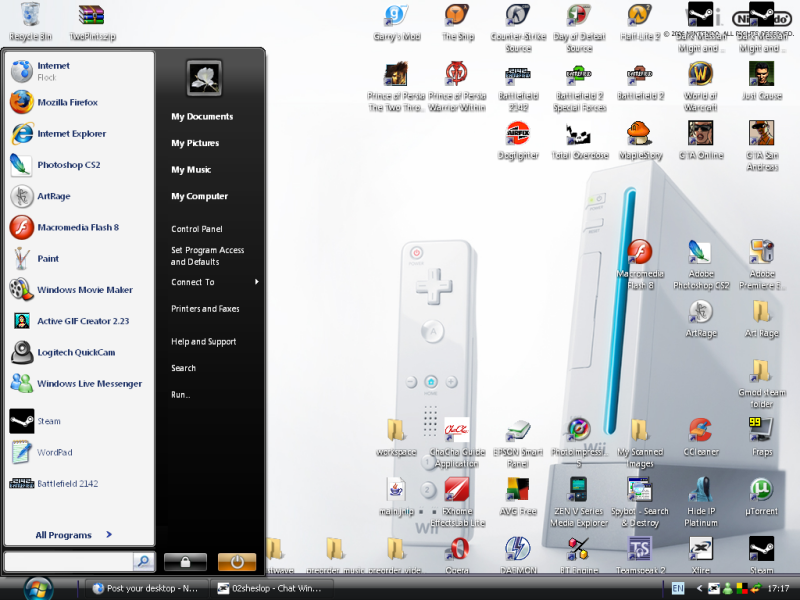
Task: Open Macromedia Flash 8 from Start menu
Action: pyautogui.click(x=79, y=227)
